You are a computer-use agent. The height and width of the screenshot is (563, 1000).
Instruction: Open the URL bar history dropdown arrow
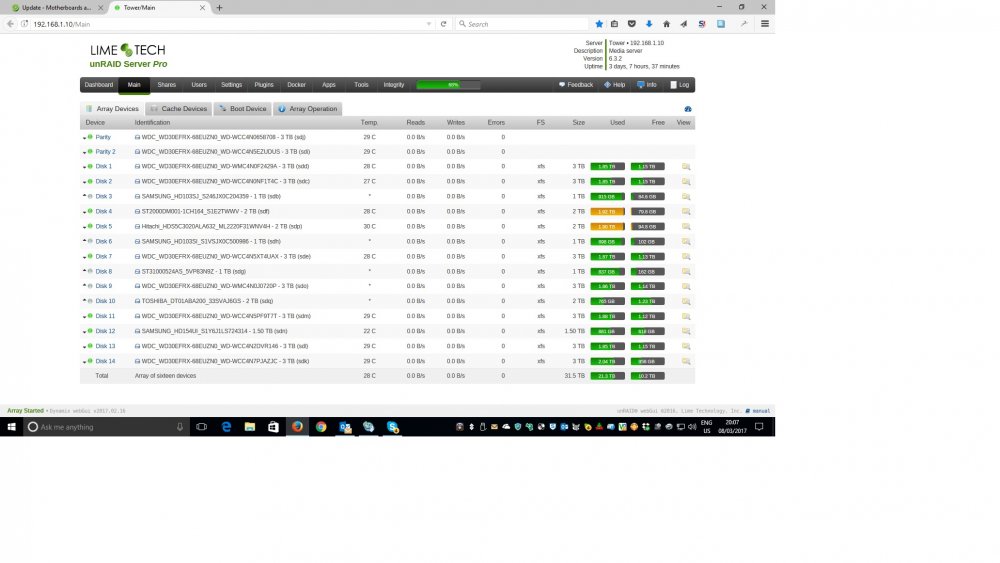coord(429,24)
